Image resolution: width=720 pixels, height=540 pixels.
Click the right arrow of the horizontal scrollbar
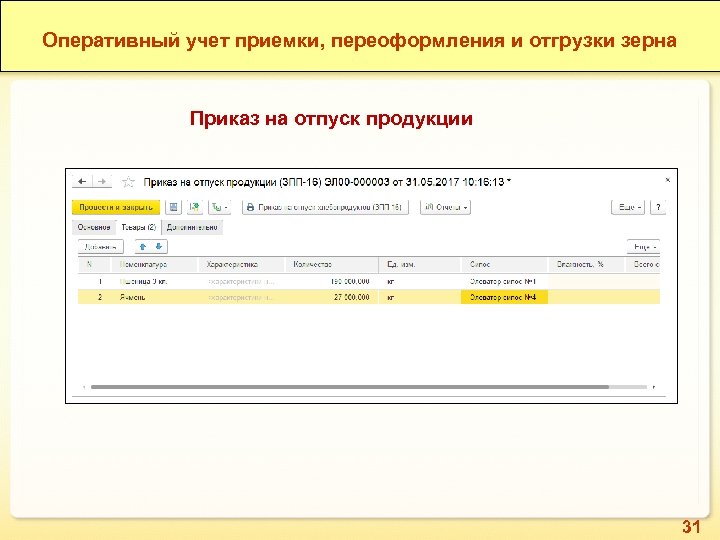point(654,387)
